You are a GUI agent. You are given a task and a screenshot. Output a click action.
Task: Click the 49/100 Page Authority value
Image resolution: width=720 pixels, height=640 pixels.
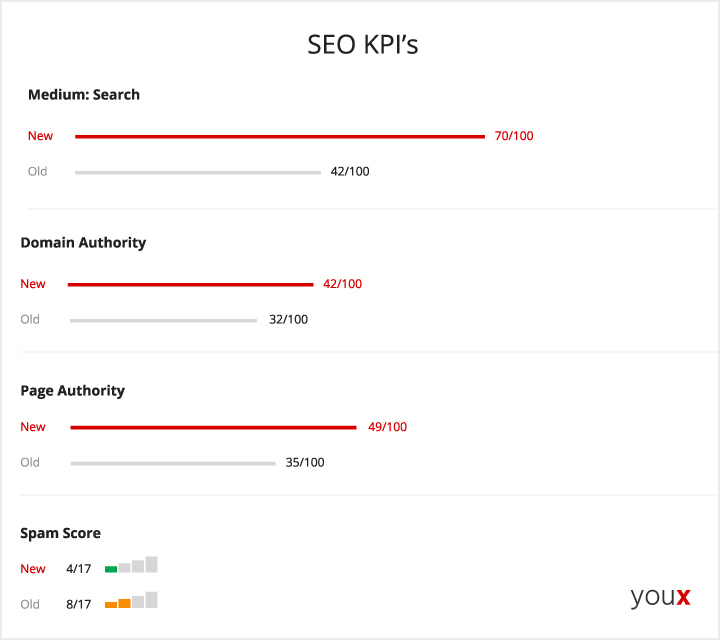(x=388, y=427)
